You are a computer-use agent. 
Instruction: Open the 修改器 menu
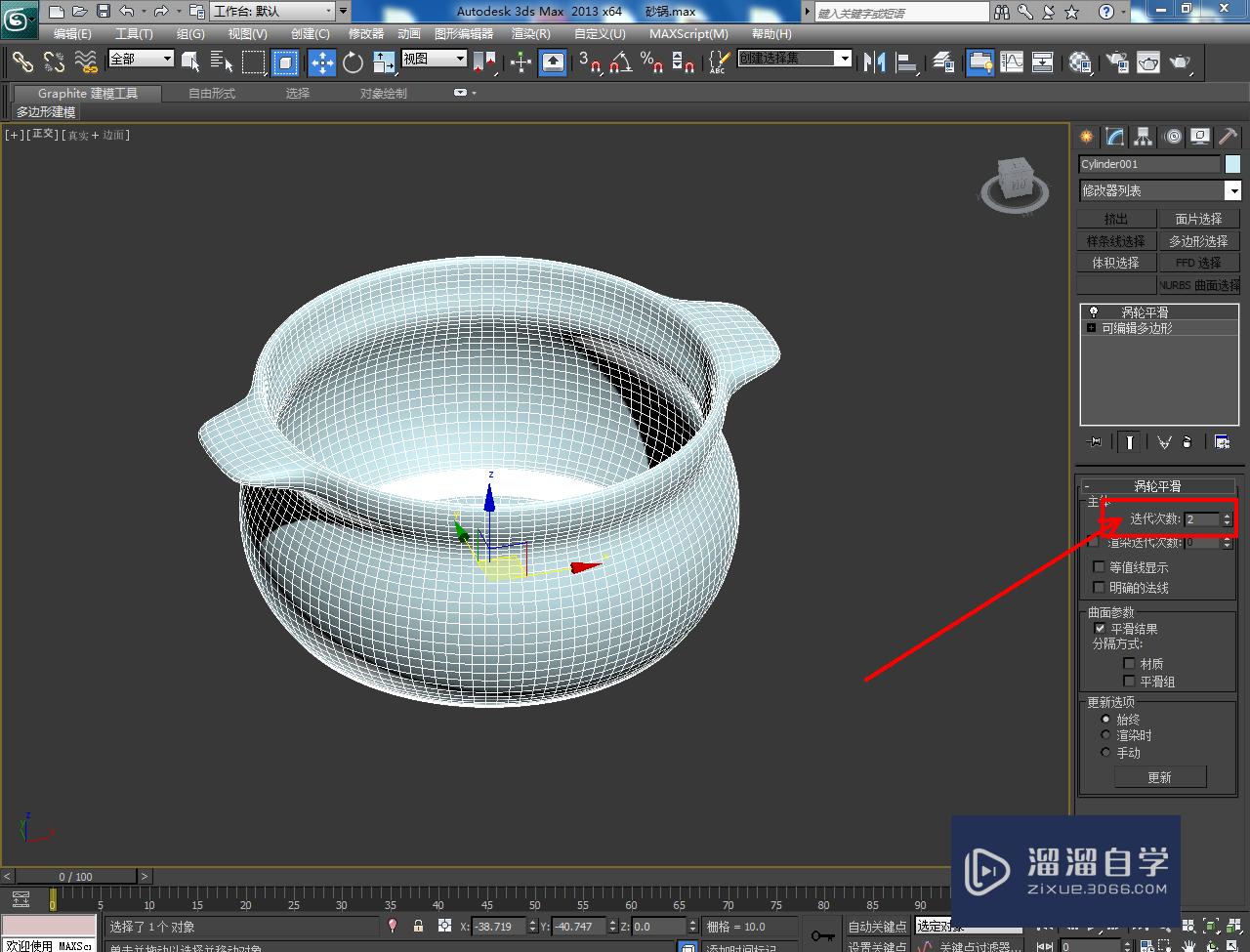366,33
